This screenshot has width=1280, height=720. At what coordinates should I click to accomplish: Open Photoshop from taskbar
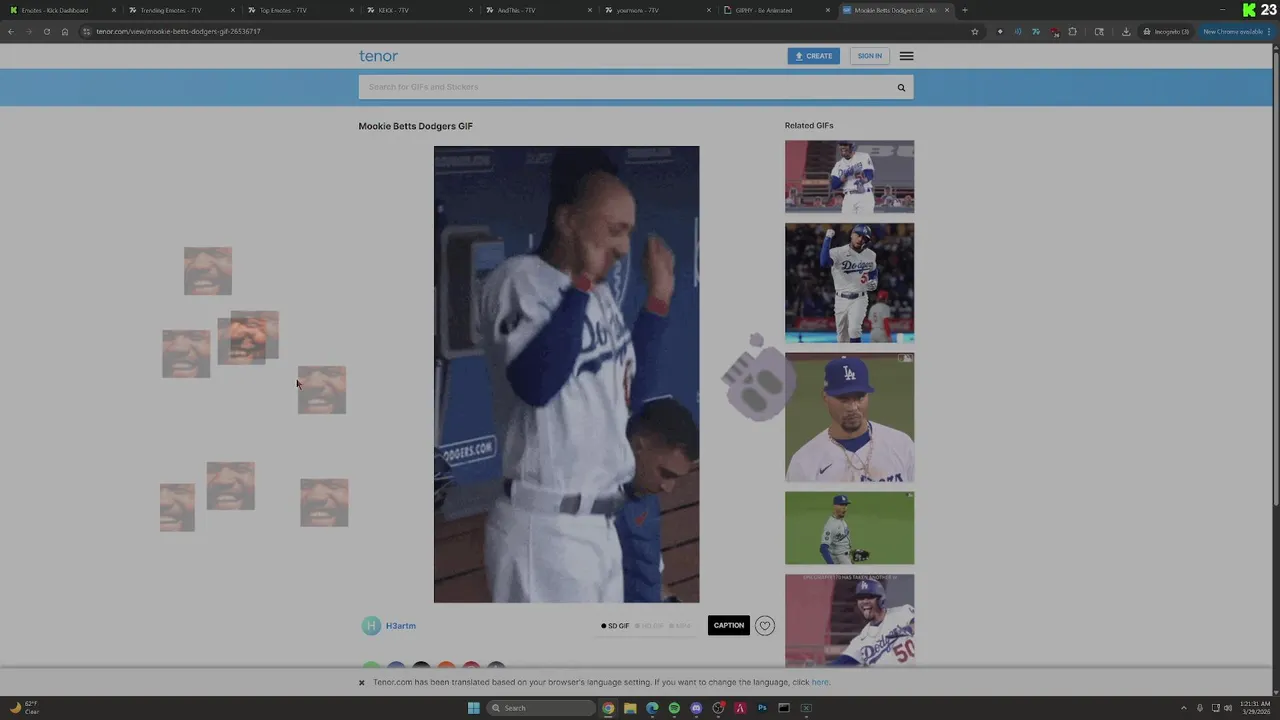tap(762, 708)
